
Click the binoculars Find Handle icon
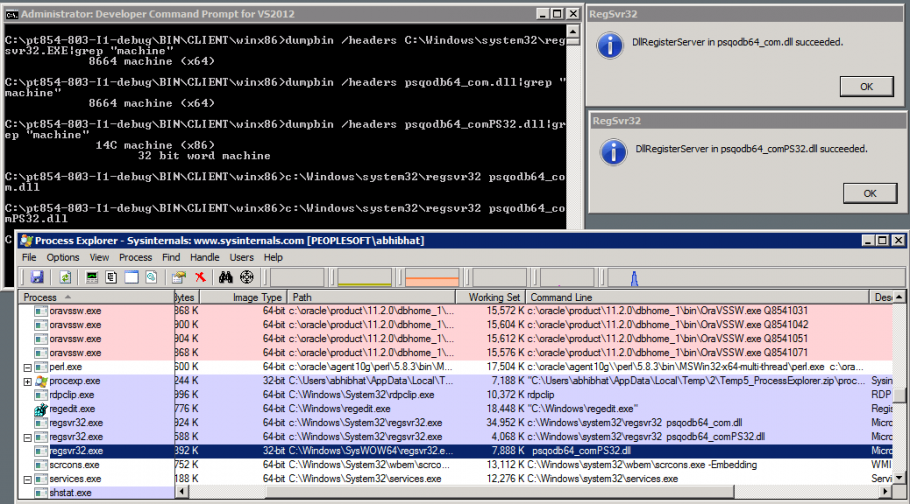point(226,277)
